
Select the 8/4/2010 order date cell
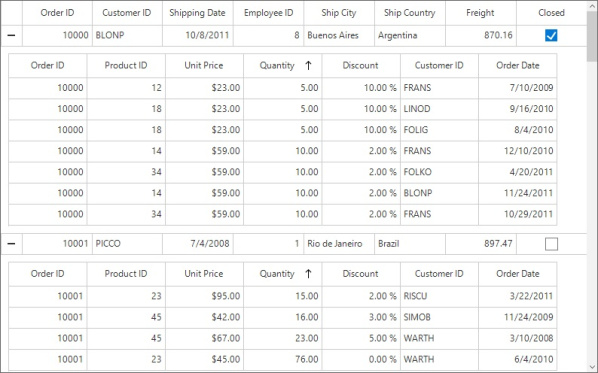(518, 130)
